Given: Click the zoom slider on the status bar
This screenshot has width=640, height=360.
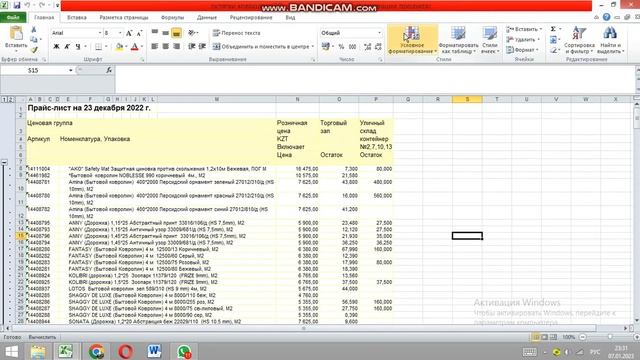Looking at the screenshot, I should [610, 337].
